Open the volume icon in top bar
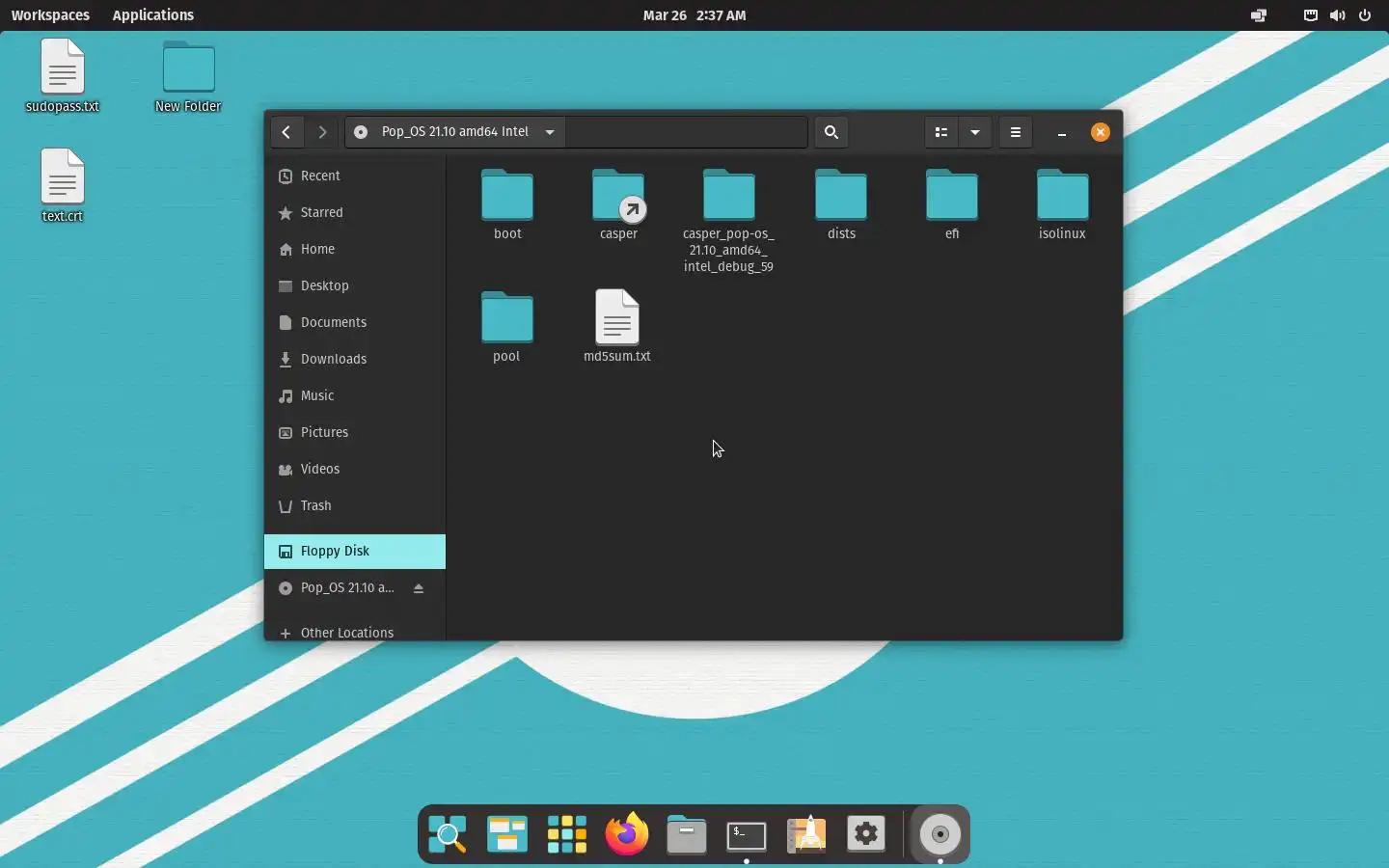The height and width of the screenshot is (868, 1389). pyautogui.click(x=1337, y=15)
